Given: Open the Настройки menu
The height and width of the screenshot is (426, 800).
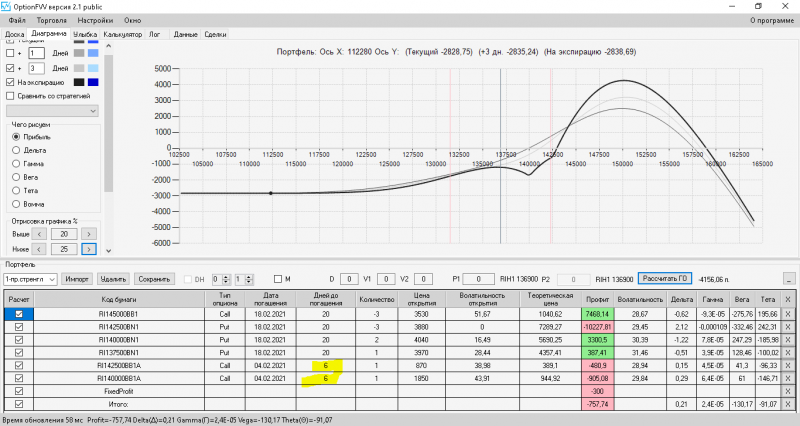Looking at the screenshot, I should click(x=95, y=20).
